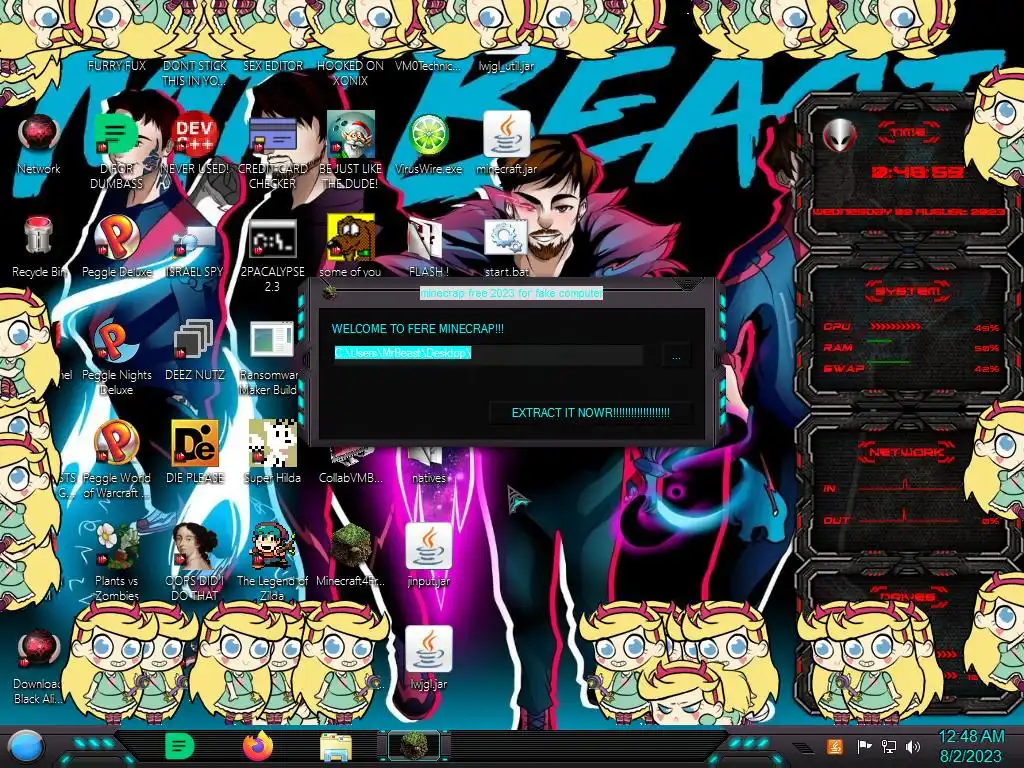Open File Explorer from the taskbar
Image resolution: width=1024 pixels, height=768 pixels.
(x=336, y=748)
